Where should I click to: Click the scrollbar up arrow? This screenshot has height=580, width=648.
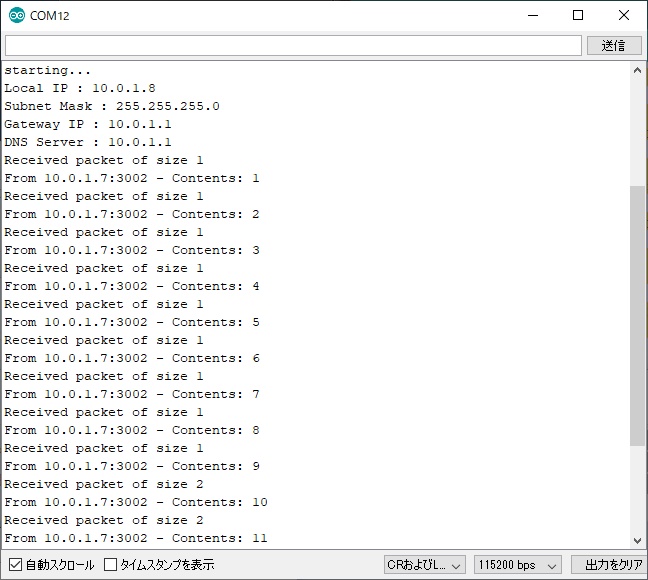coord(637,70)
